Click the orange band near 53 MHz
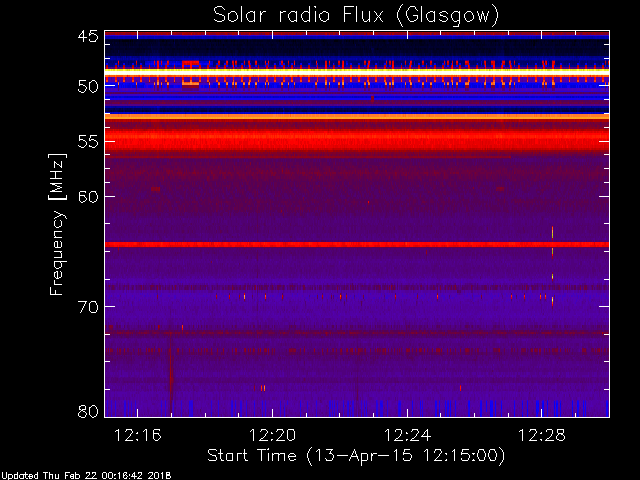This screenshot has width=640, height=480. pyautogui.click(x=357, y=117)
